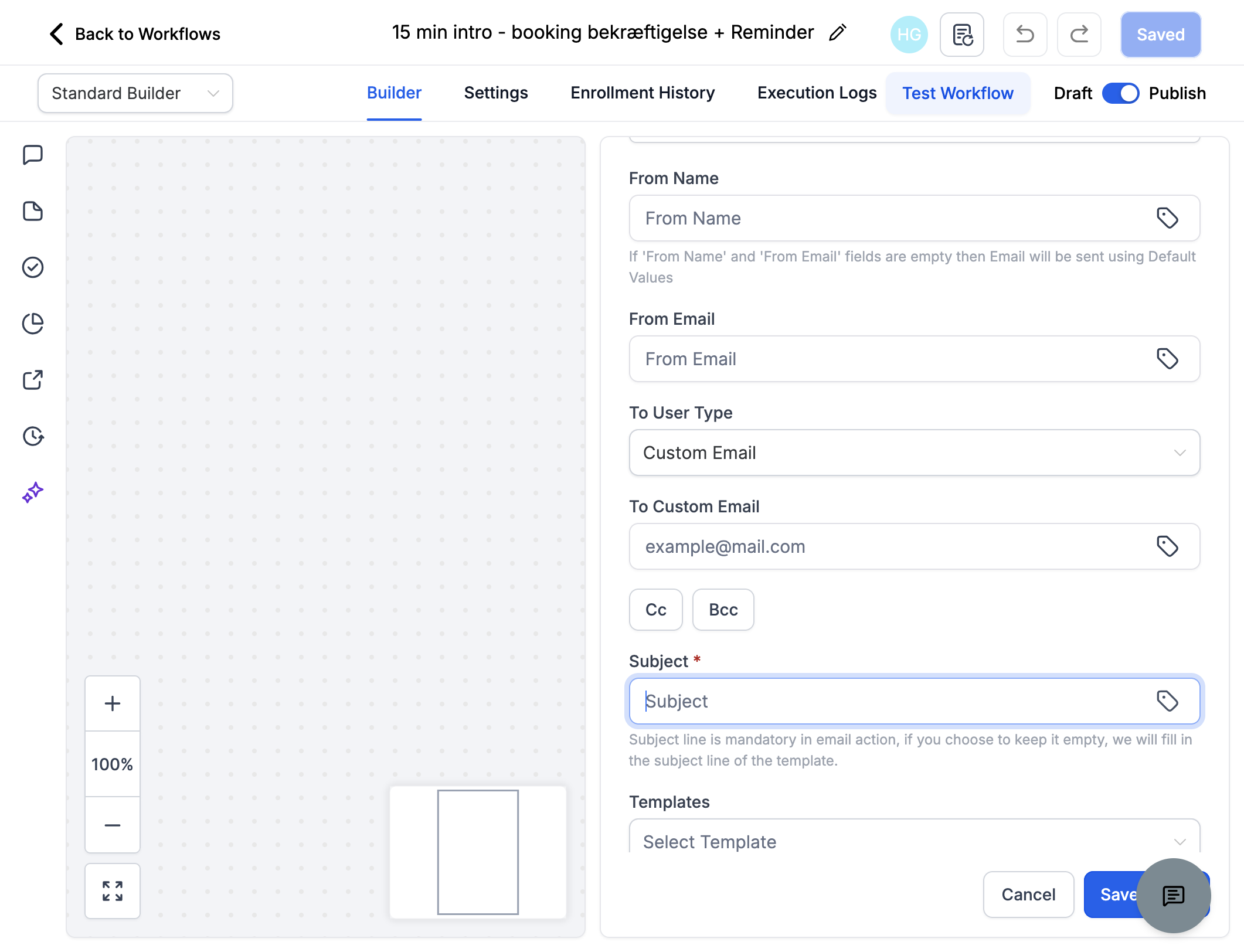Open the workflow notes icon in header
The width and height of the screenshot is (1244, 952).
(x=962, y=35)
